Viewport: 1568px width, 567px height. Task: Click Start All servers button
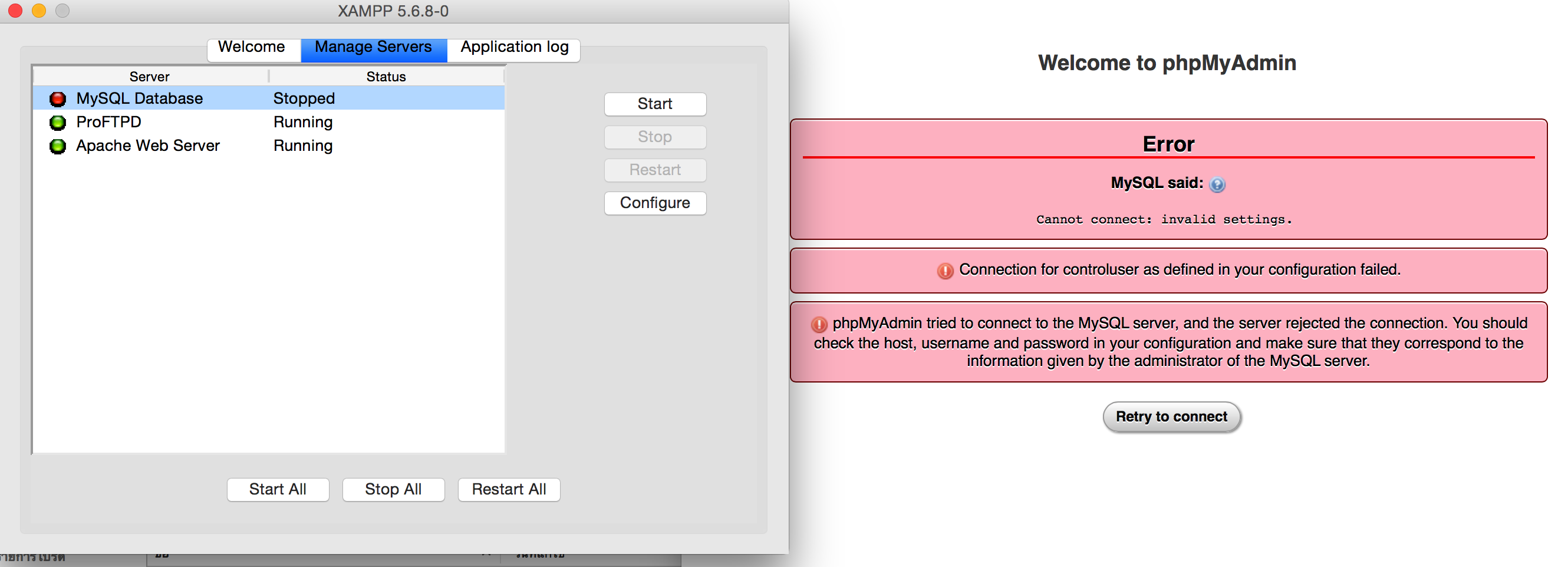coord(278,490)
